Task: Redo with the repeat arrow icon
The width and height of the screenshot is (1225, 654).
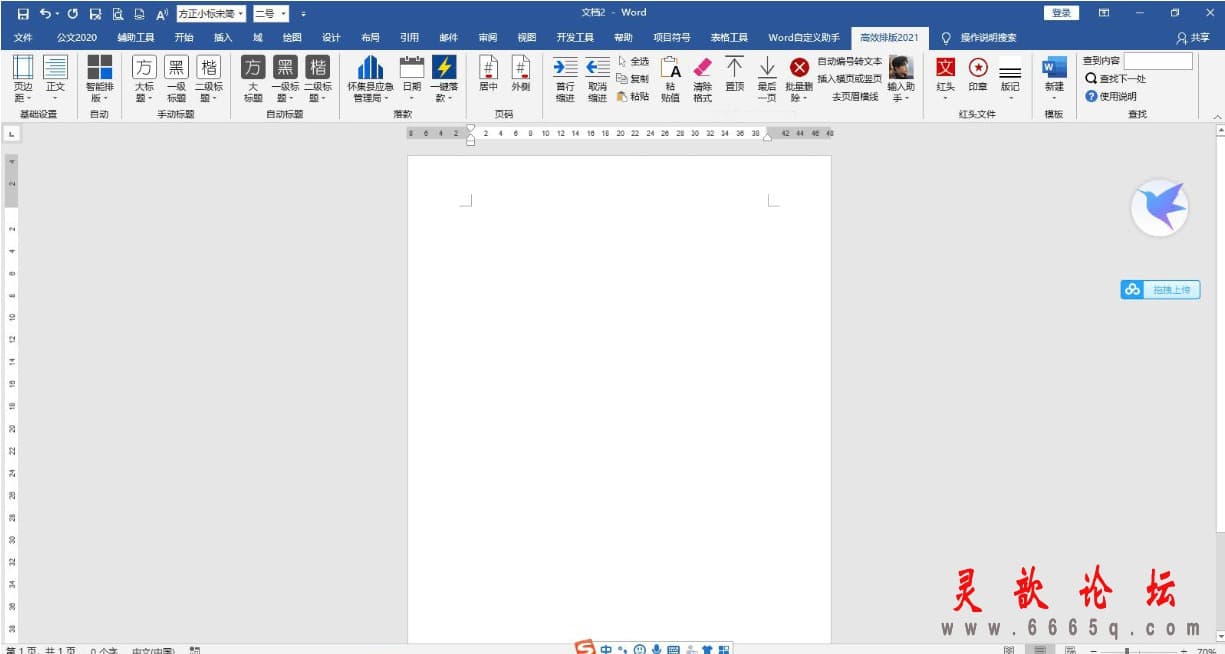Action: [73, 13]
